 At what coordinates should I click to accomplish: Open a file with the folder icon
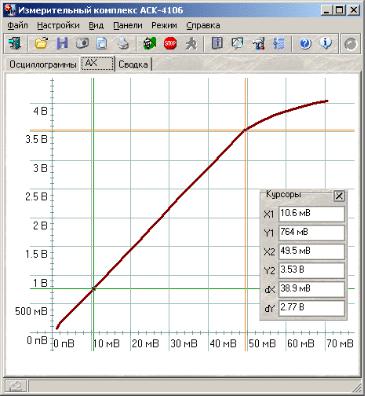pos(41,44)
